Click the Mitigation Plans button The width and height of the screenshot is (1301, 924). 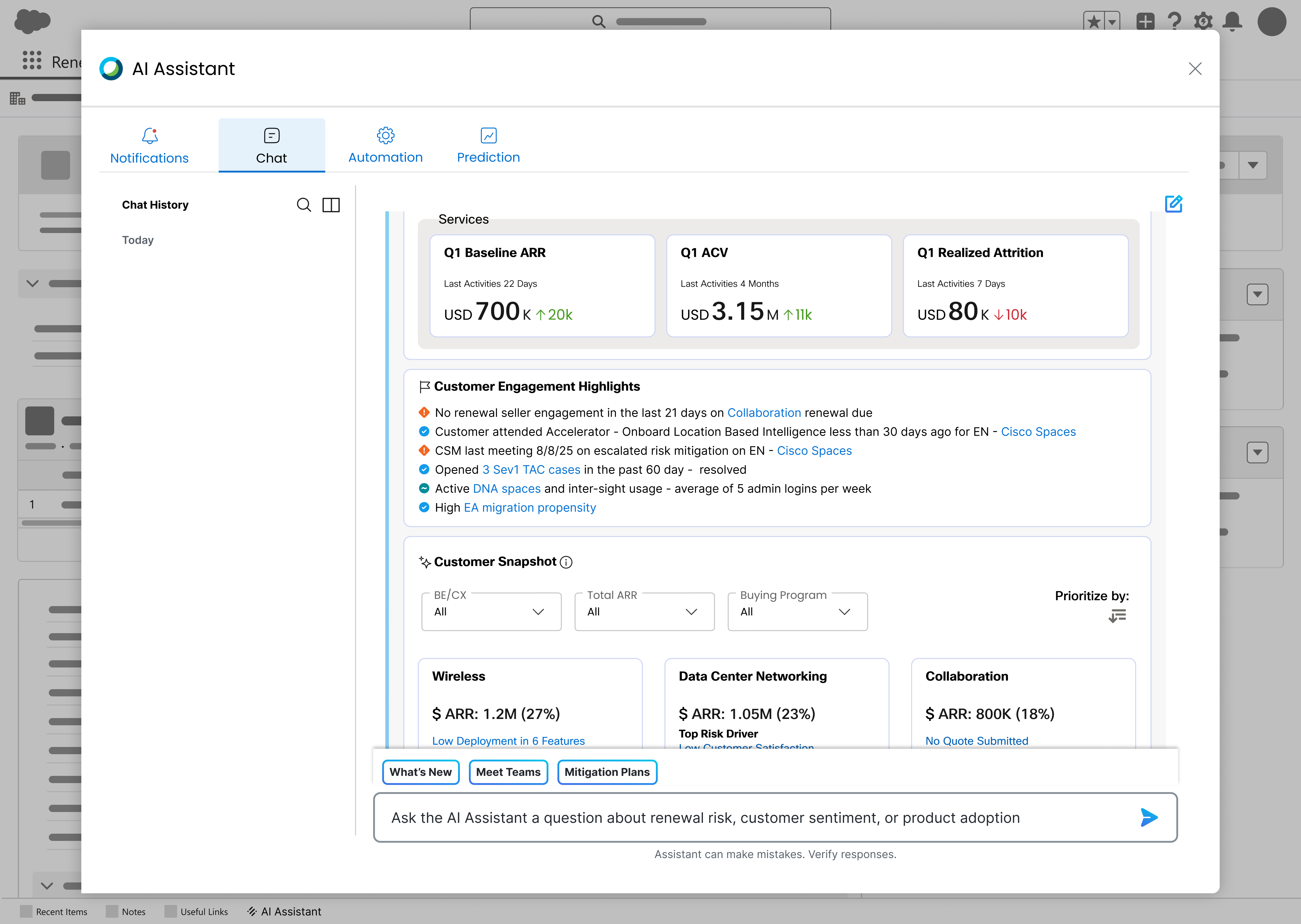click(x=607, y=772)
